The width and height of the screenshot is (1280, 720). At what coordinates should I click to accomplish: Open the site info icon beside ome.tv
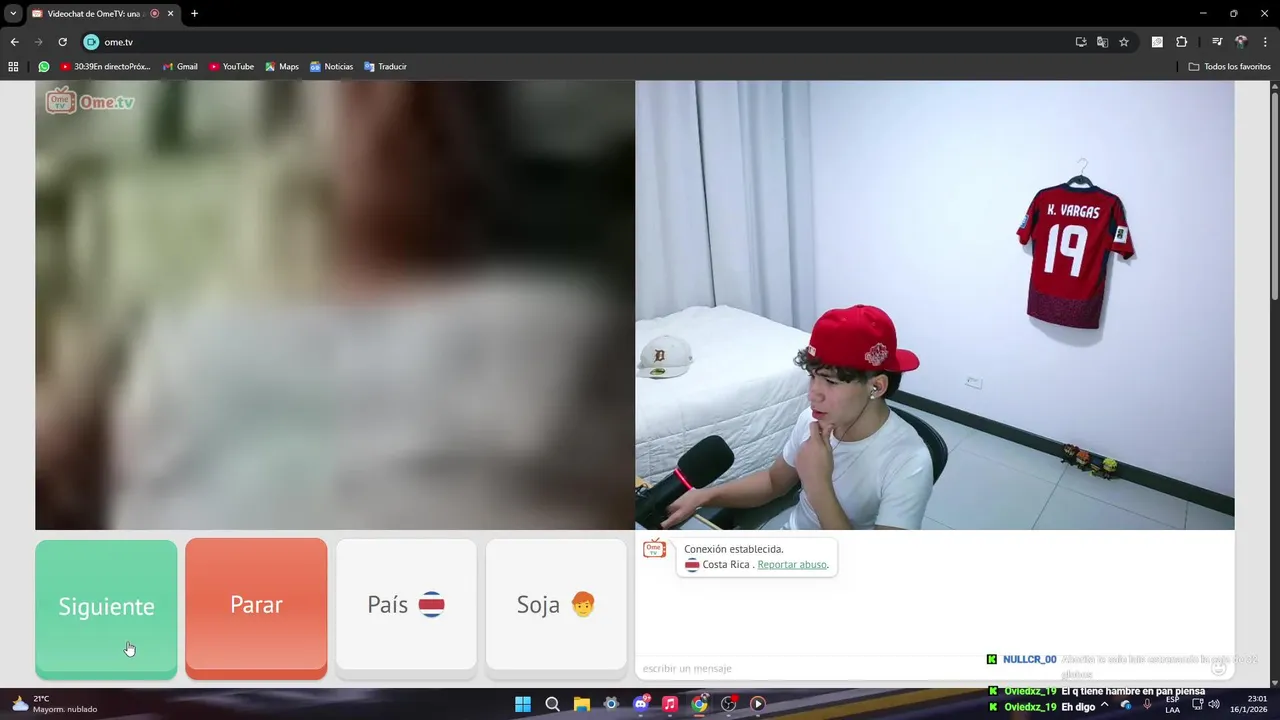coord(91,42)
